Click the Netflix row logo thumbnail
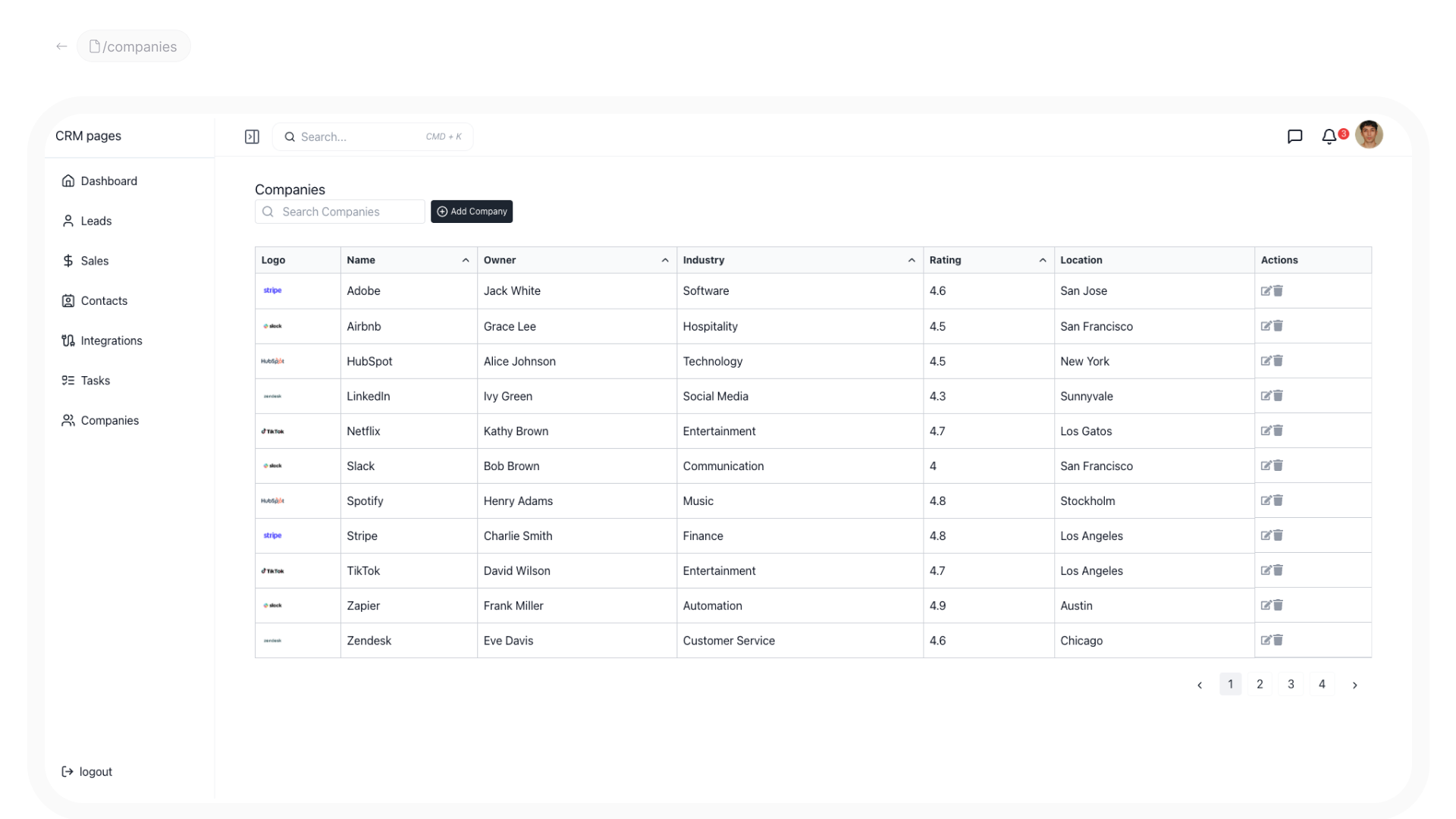The height and width of the screenshot is (819, 1456). tap(272, 431)
